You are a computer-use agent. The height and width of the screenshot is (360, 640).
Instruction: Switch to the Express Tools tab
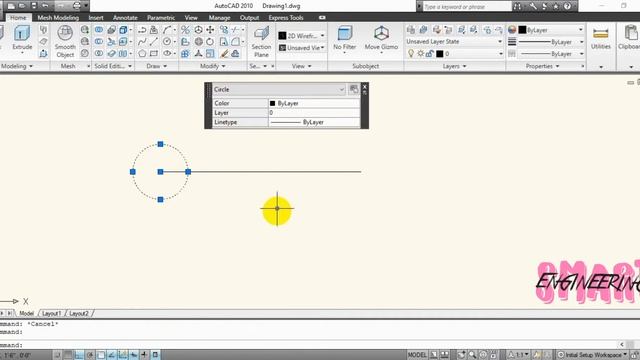click(286, 18)
